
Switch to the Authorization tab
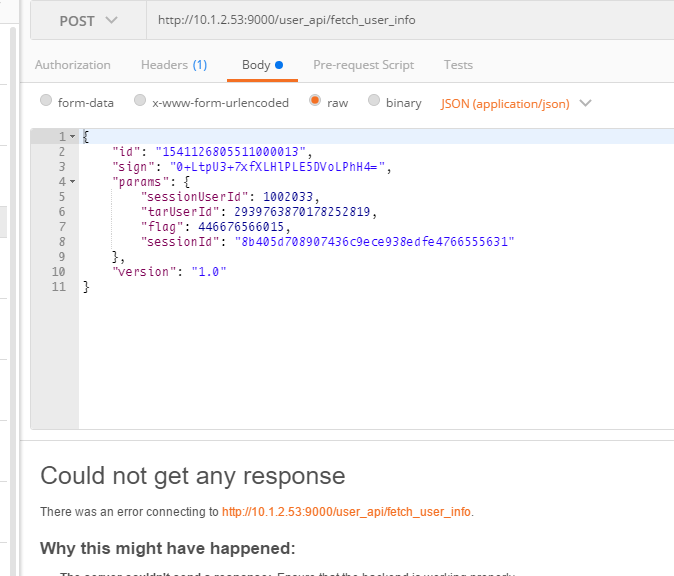tap(72, 65)
